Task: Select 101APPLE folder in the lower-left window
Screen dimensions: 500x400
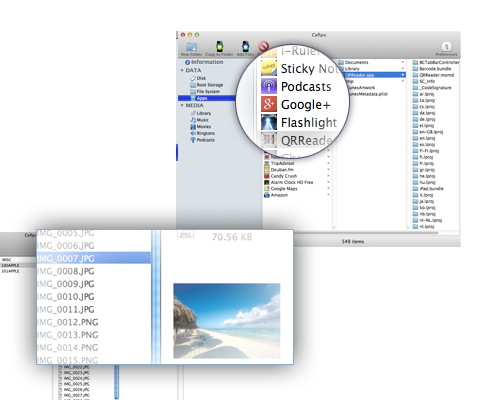Action: pos(10,271)
